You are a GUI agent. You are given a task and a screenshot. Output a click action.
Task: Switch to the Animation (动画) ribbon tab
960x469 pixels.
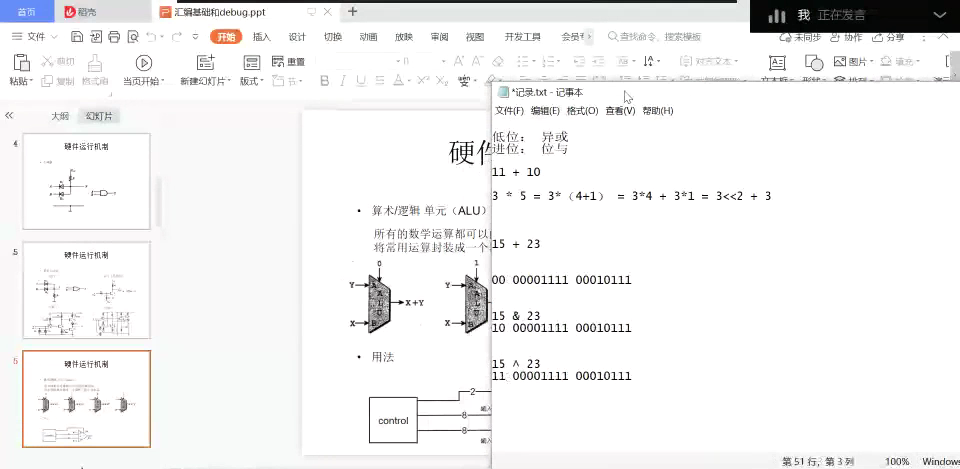pos(368,37)
